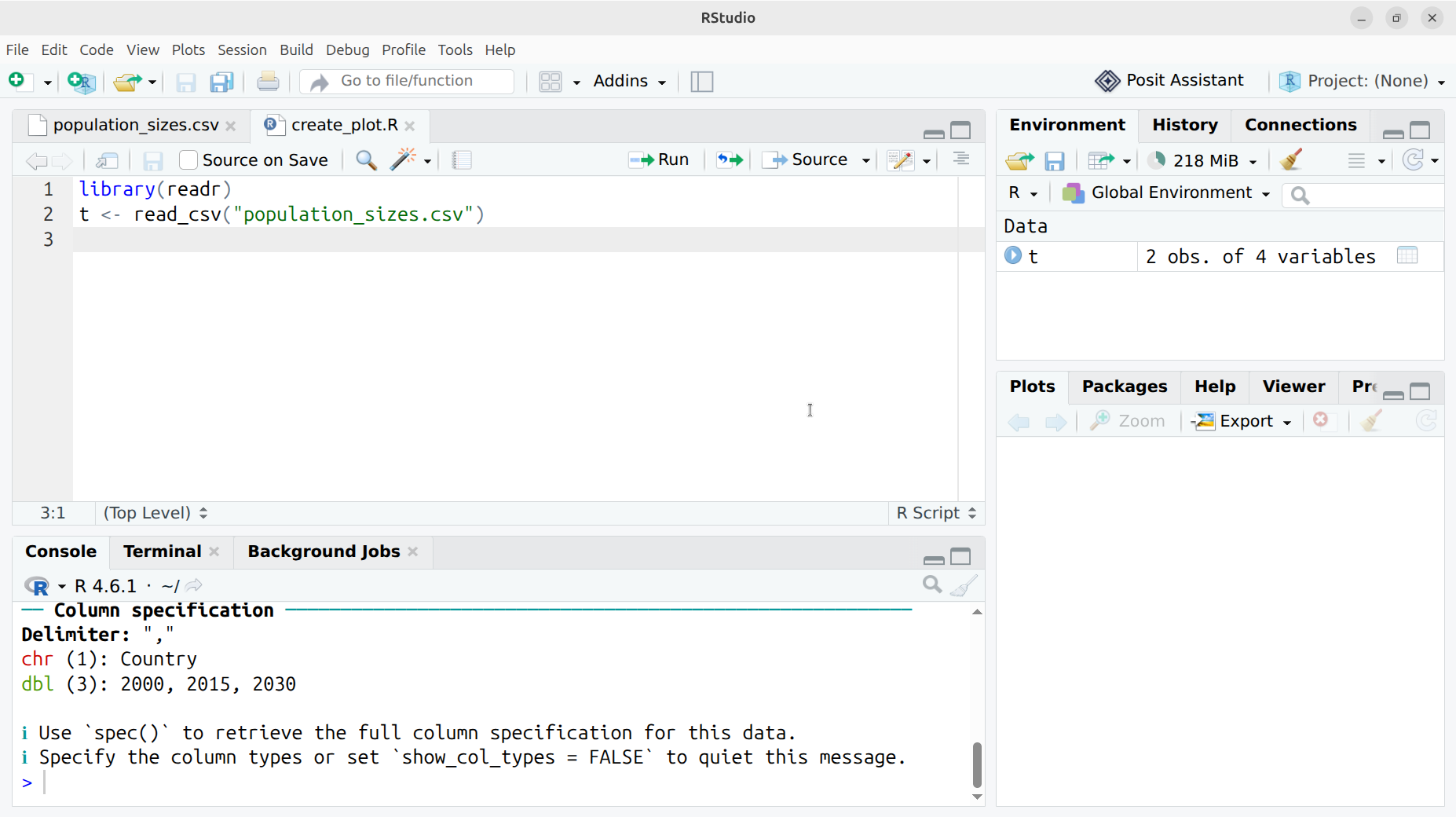Expand data frame t details
This screenshot has height=817, width=1456.
[x=1013, y=255]
